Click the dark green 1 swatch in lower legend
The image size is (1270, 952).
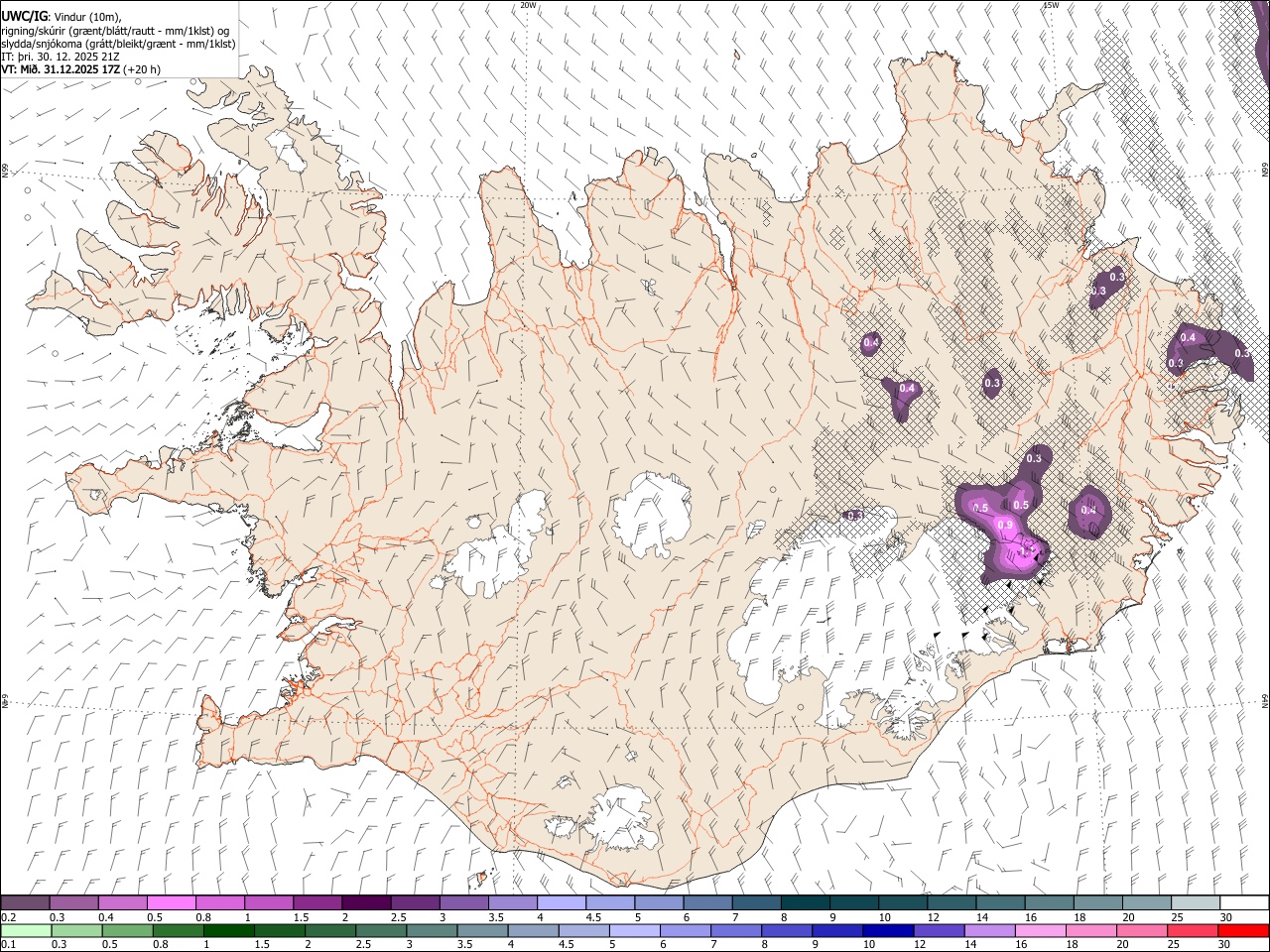pos(228,930)
